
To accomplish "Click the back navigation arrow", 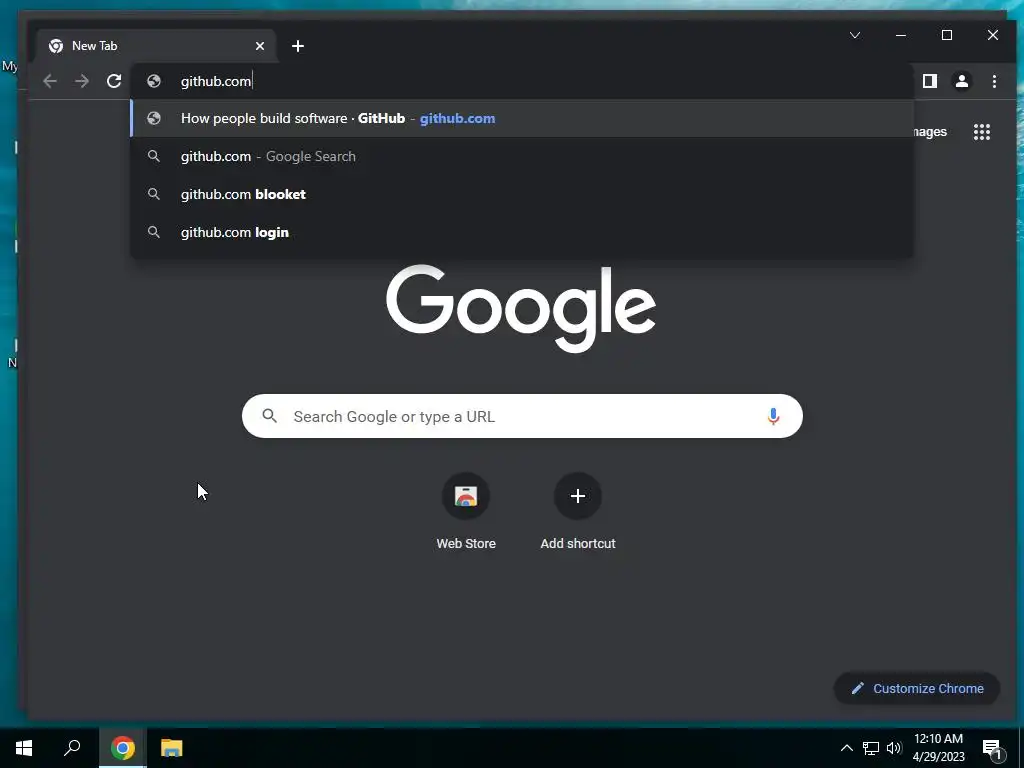I will pyautogui.click(x=50, y=81).
